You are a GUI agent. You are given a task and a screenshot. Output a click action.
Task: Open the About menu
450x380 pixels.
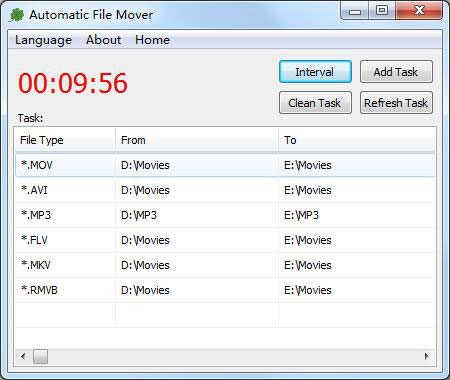(104, 40)
